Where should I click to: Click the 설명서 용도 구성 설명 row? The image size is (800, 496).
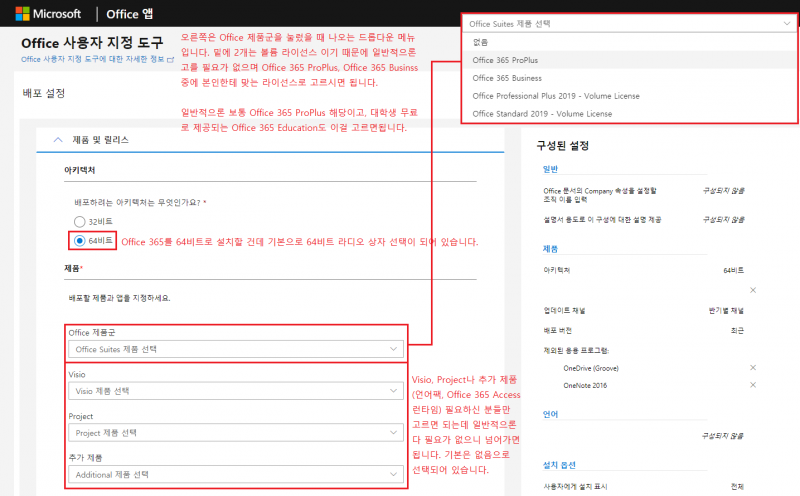(x=643, y=219)
